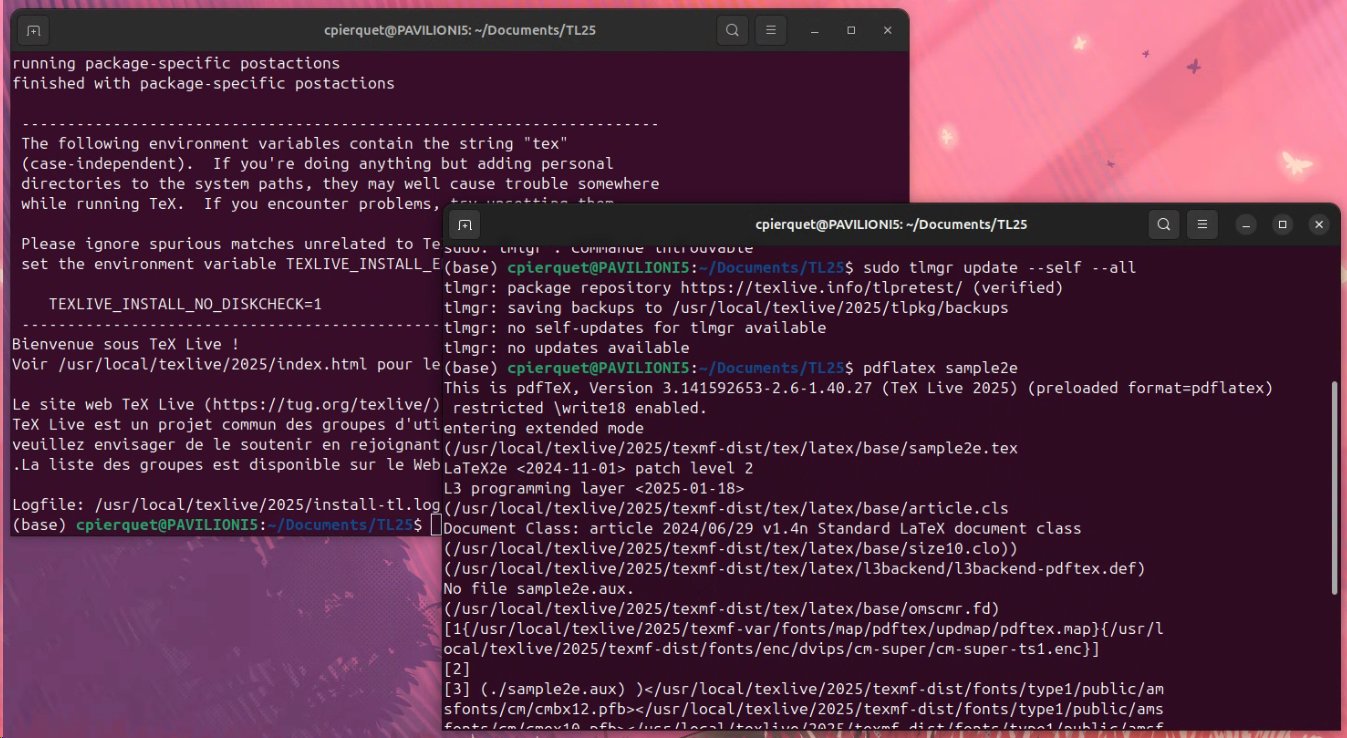
Task: Click the size10.clo path line
Action: click(x=730, y=548)
